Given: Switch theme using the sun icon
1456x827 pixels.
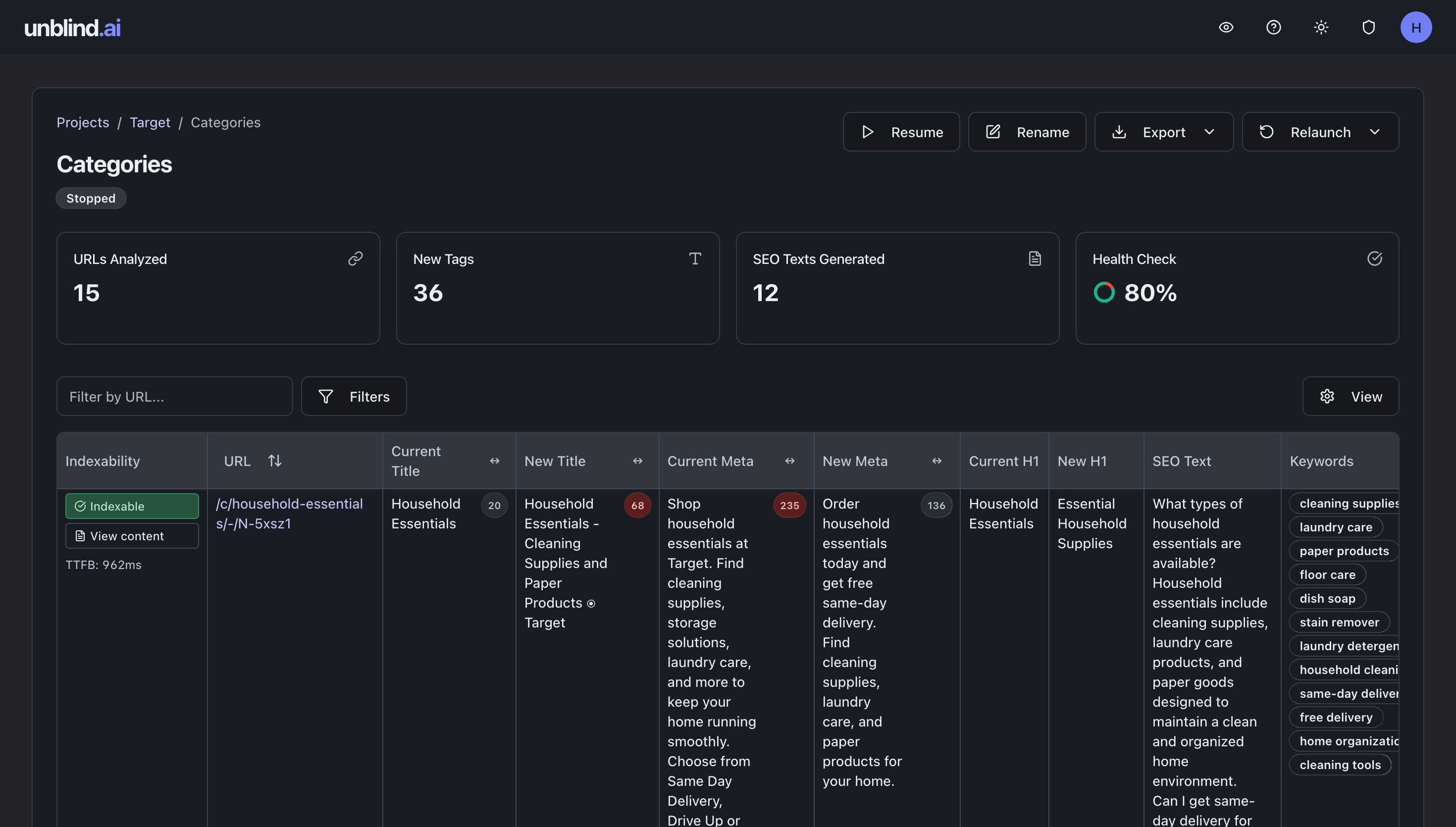Looking at the screenshot, I should pos(1321,27).
